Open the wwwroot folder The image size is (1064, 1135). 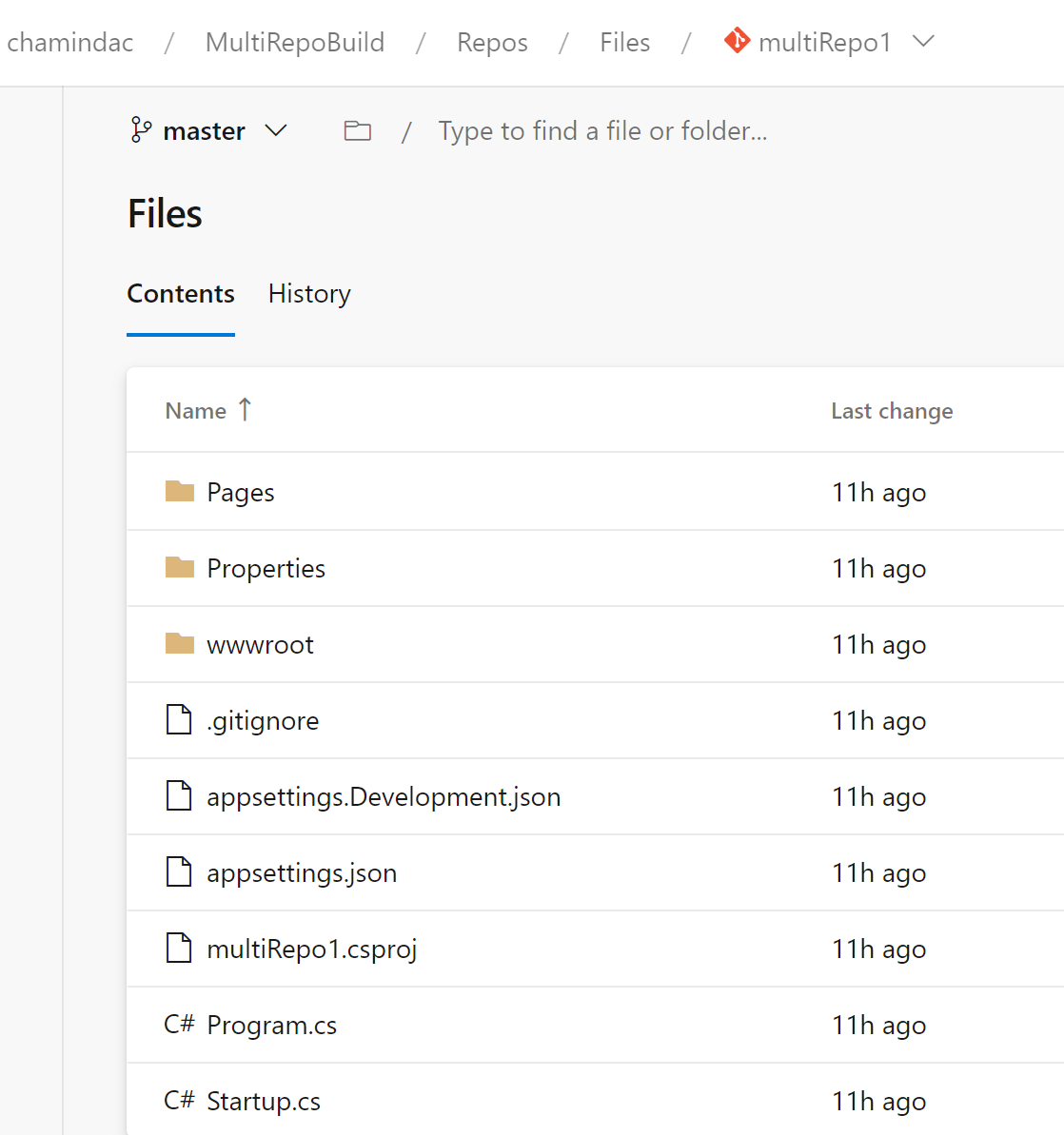click(260, 644)
